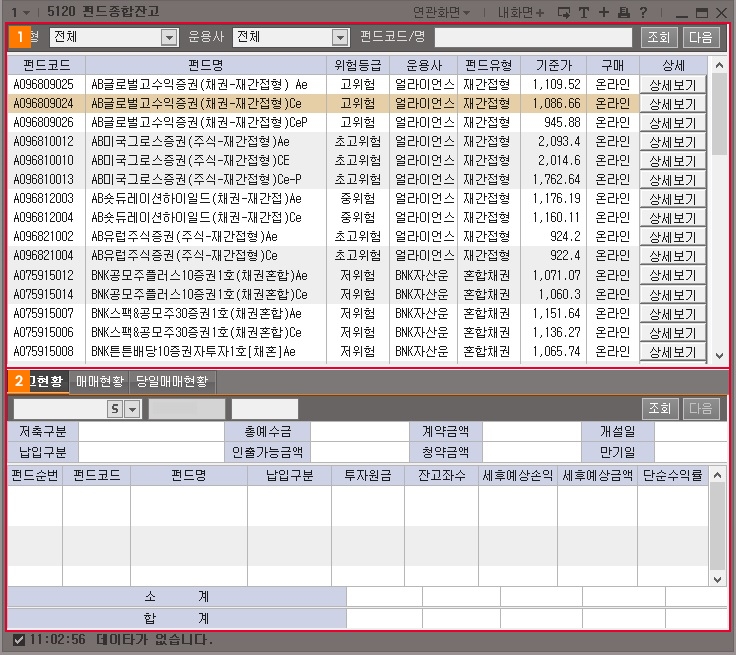The image size is (736, 655).
Task: Sort by 펀드코드 column header
Action: pyautogui.click(x=46, y=65)
